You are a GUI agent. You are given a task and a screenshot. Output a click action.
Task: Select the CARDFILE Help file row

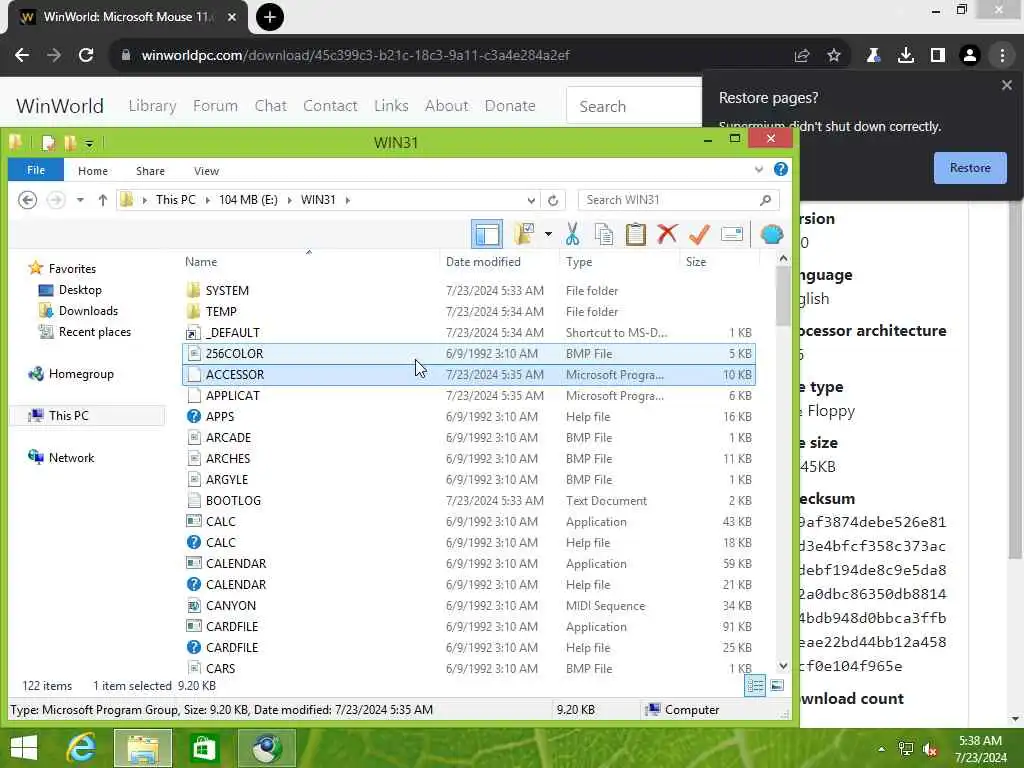tap(469, 647)
